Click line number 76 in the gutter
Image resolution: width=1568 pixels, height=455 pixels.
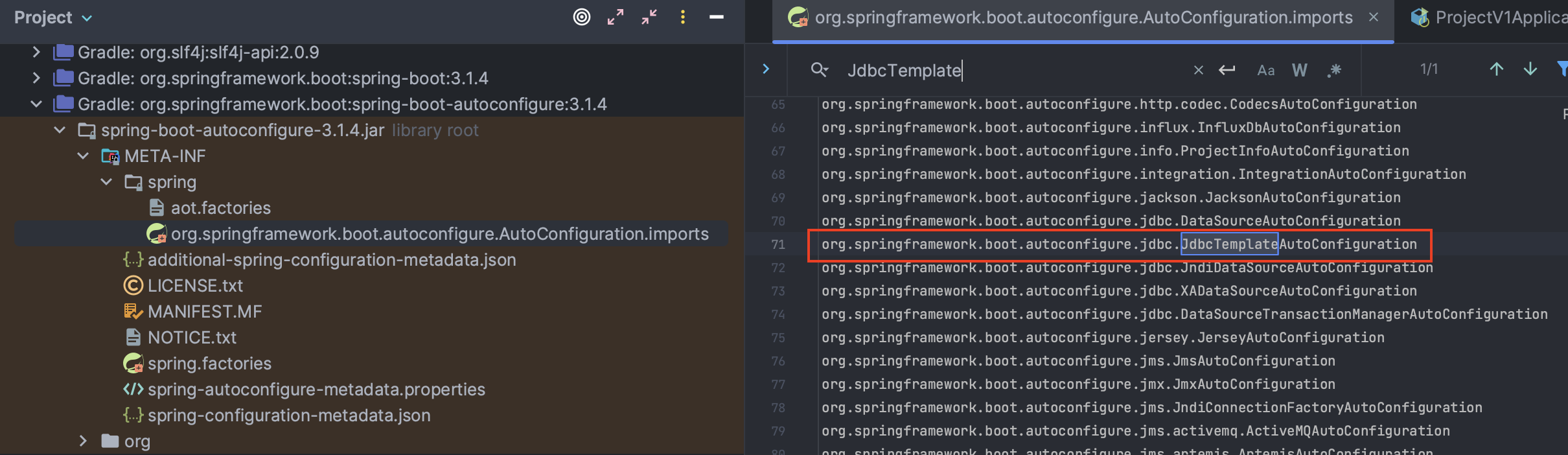778,361
